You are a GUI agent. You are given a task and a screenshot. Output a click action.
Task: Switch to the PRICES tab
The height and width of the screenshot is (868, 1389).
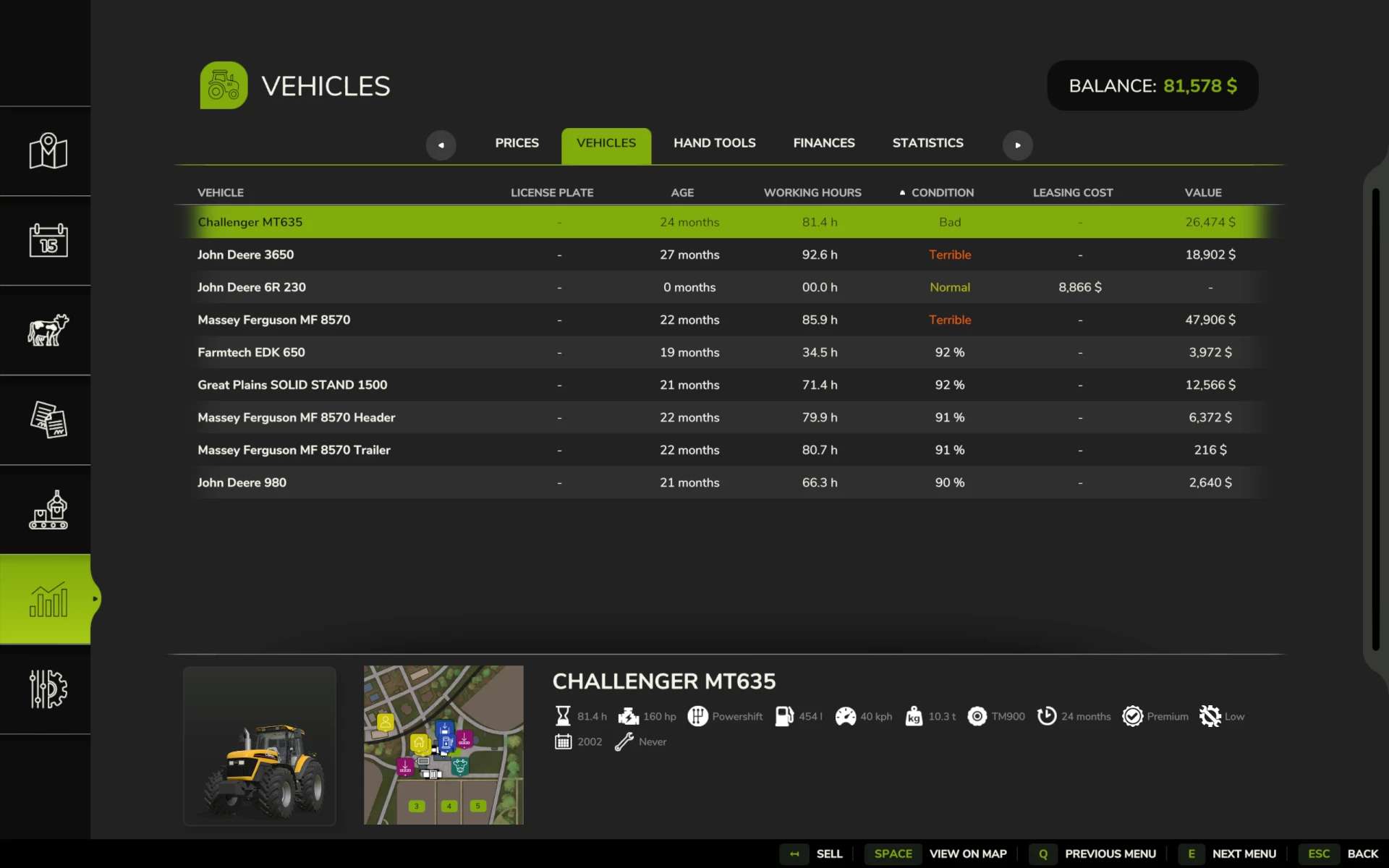(517, 142)
